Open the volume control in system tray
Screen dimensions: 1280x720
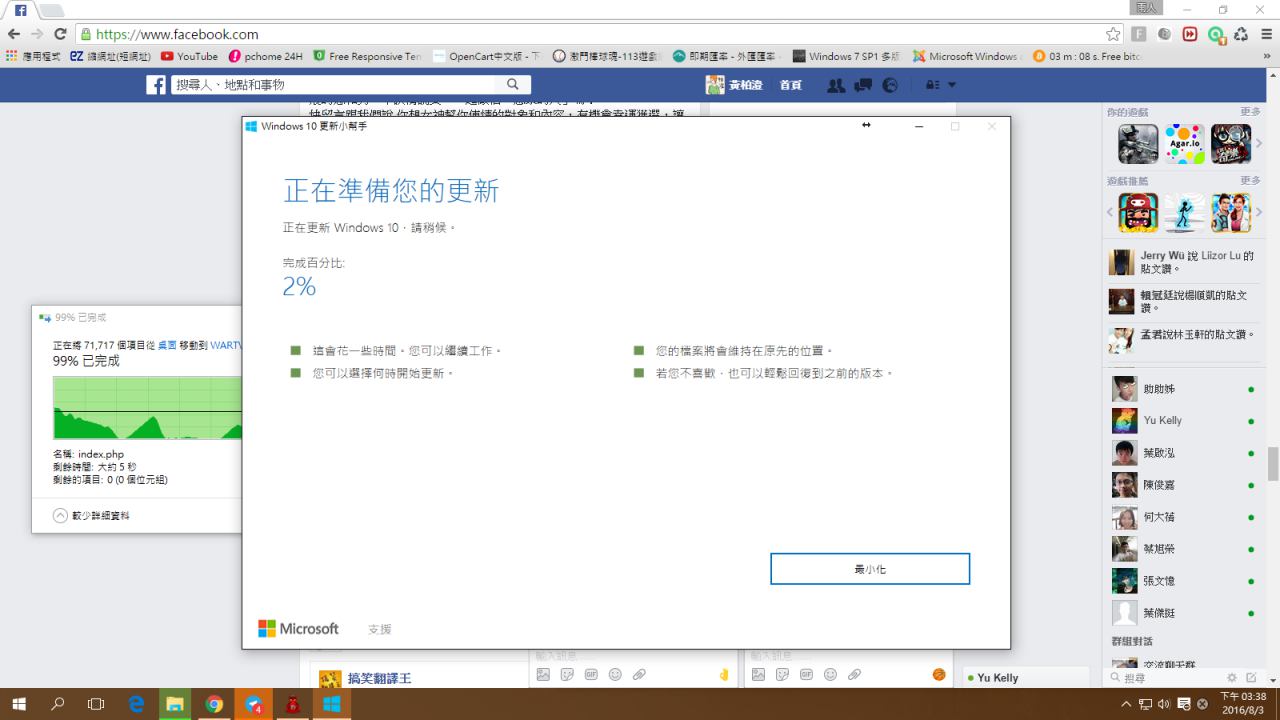pyautogui.click(x=1164, y=704)
